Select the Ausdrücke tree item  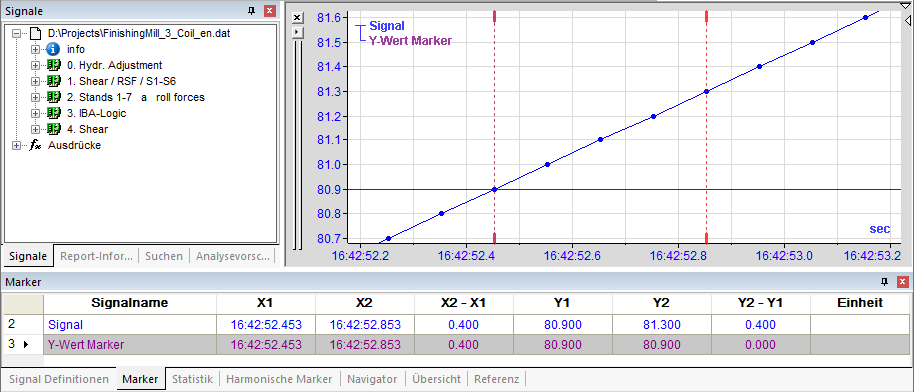tap(75, 145)
